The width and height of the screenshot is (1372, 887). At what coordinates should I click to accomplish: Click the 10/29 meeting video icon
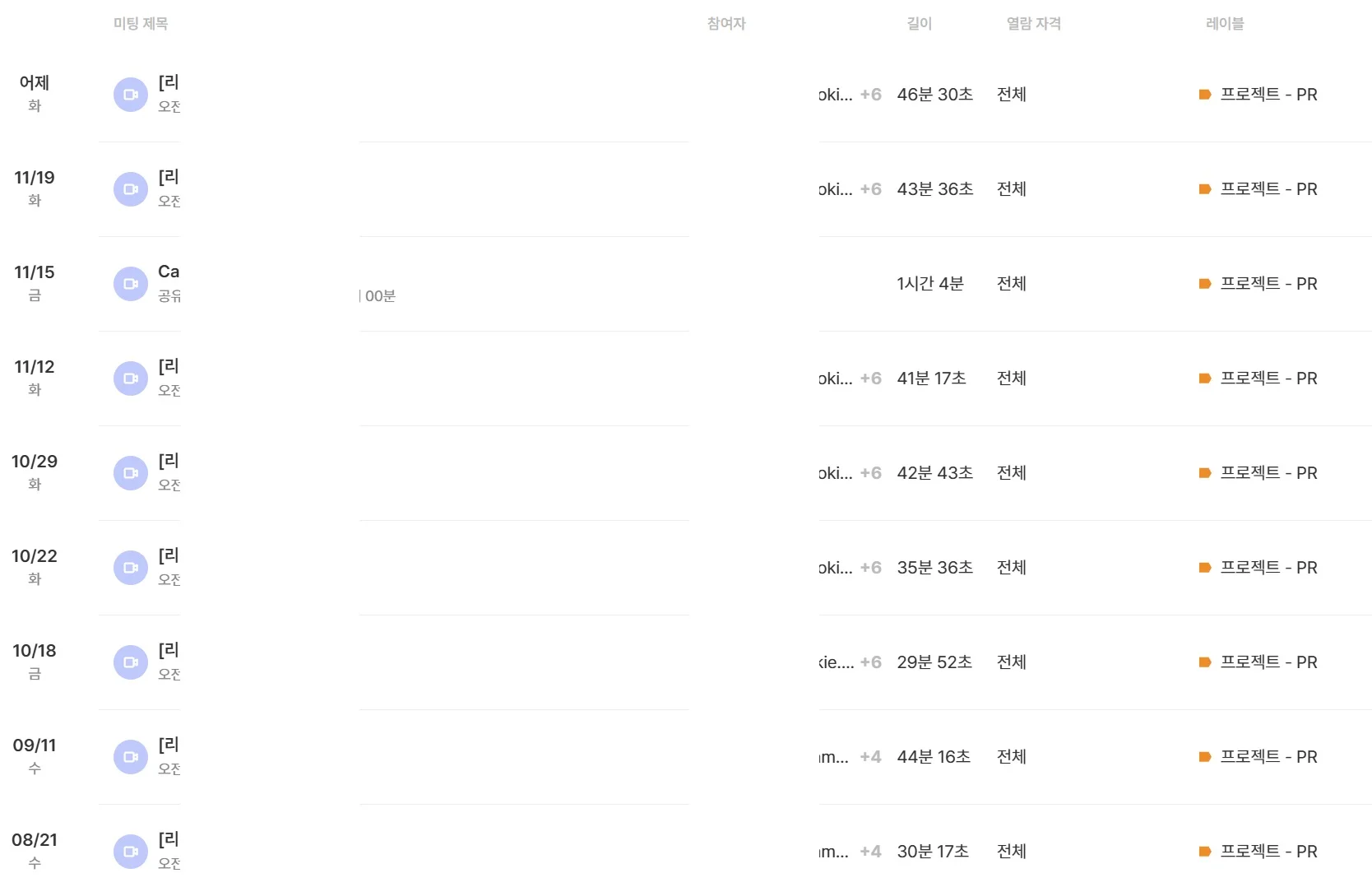pyautogui.click(x=130, y=473)
